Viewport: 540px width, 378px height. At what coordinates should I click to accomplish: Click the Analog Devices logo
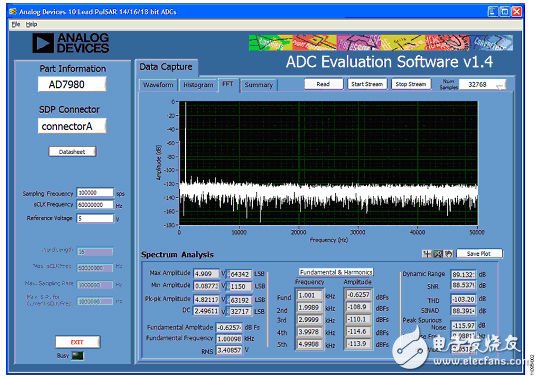(x=71, y=43)
